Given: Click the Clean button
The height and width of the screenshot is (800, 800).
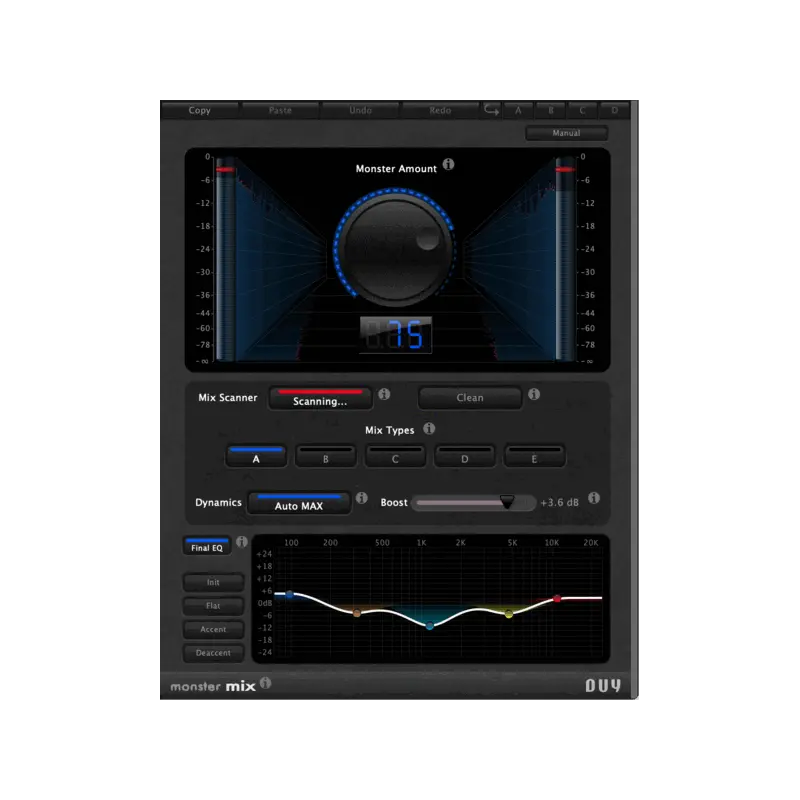Looking at the screenshot, I should (x=470, y=397).
